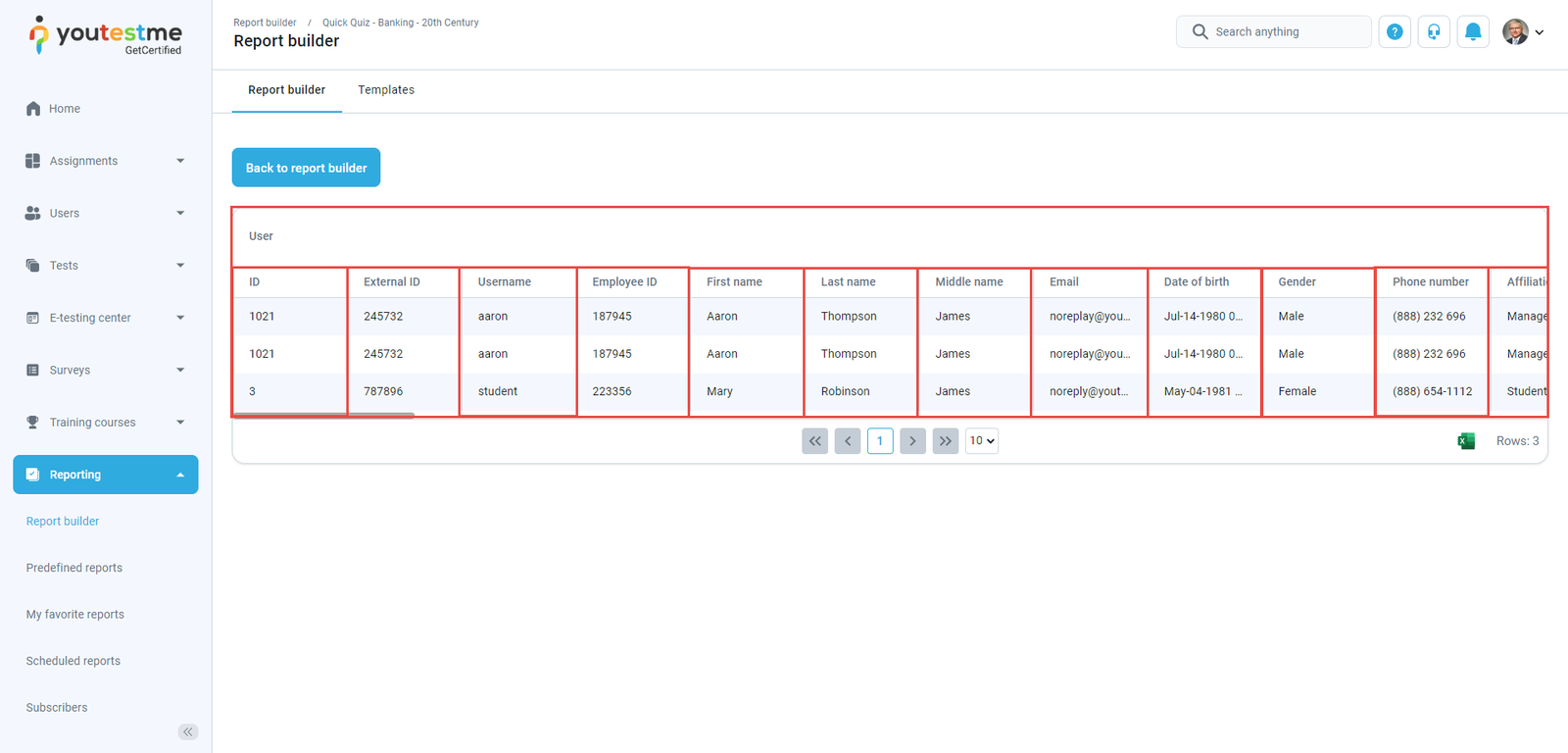Click Back to report builder button
Image resolution: width=1568 pixels, height=753 pixels.
pyautogui.click(x=306, y=168)
